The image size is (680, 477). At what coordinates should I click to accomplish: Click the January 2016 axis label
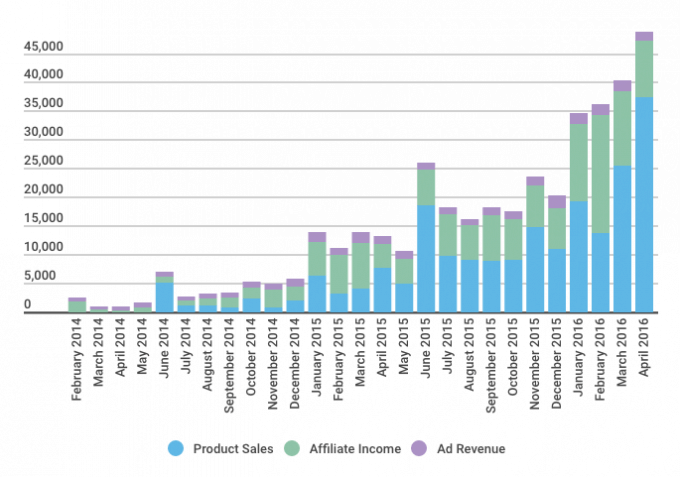(x=578, y=357)
